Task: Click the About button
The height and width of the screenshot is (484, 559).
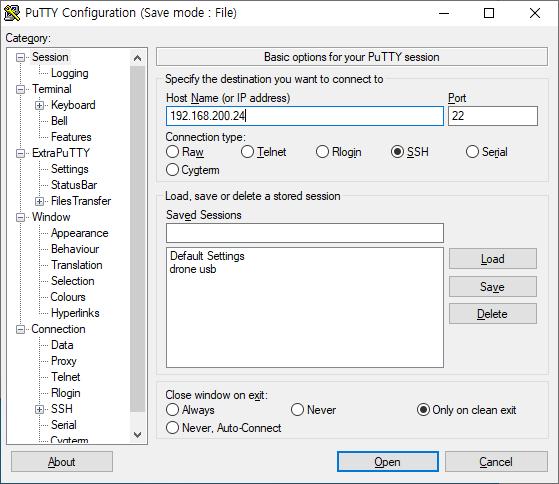Action: 62,462
